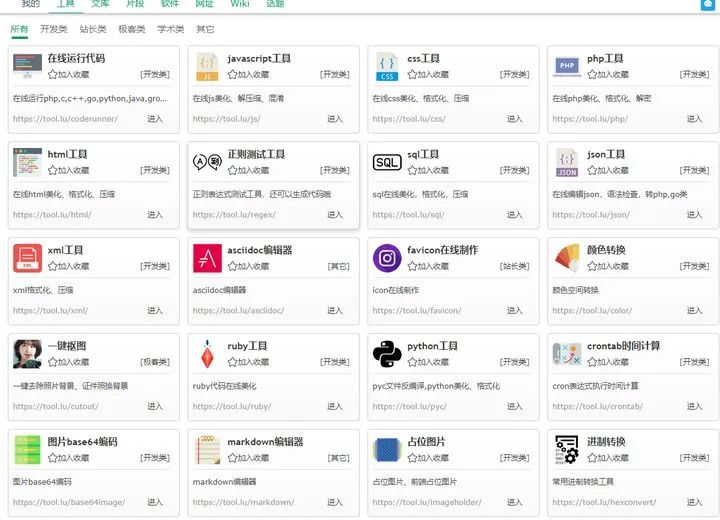This screenshot has height=520, width=720.
Task: Toggle 加入收藏 star for 颜色转换
Action: pyautogui.click(x=592, y=266)
